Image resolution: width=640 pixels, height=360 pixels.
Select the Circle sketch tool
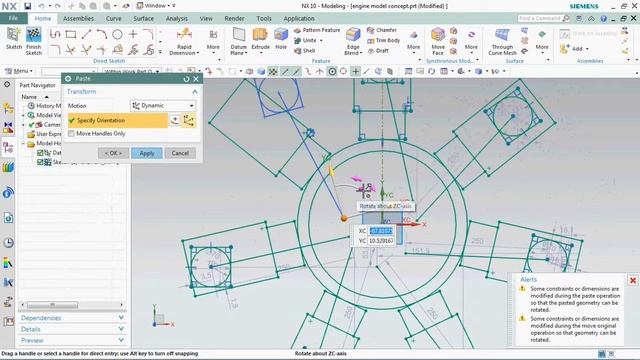(x=118, y=34)
